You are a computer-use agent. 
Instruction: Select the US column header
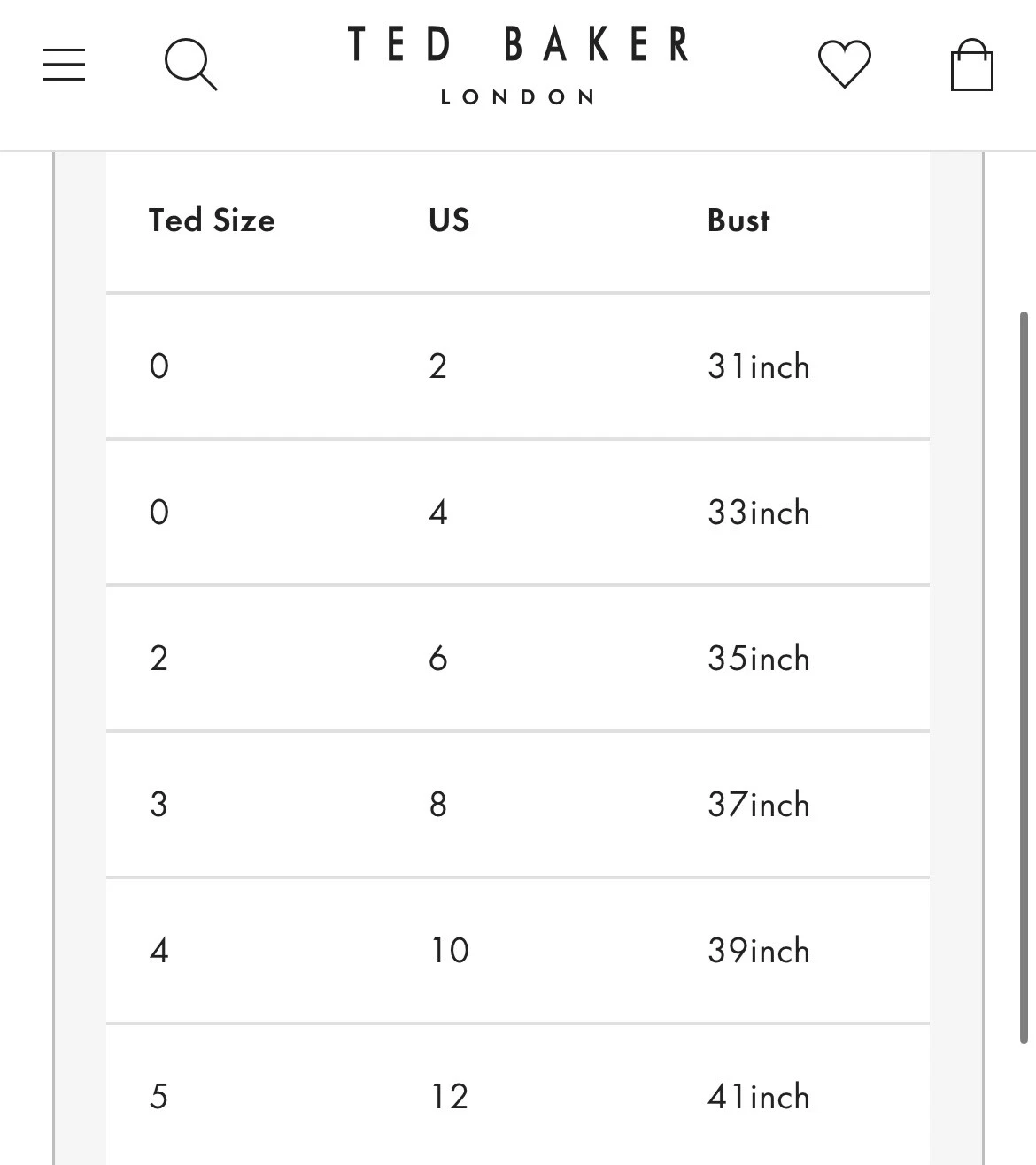pos(449,220)
